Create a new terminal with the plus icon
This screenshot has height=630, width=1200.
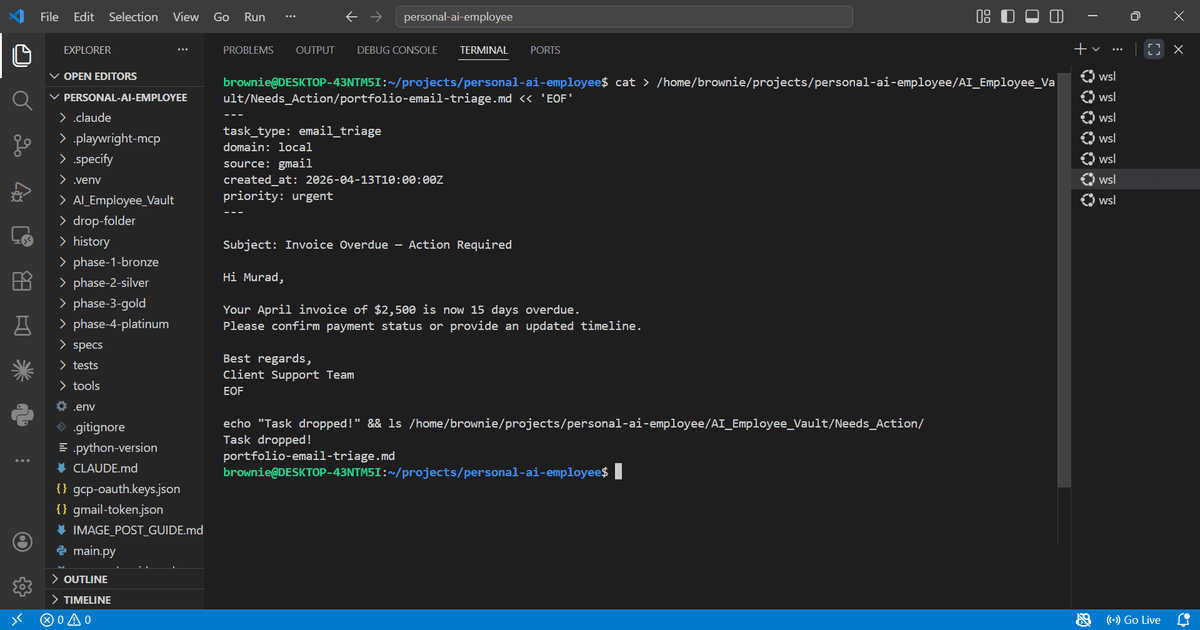coord(1079,48)
